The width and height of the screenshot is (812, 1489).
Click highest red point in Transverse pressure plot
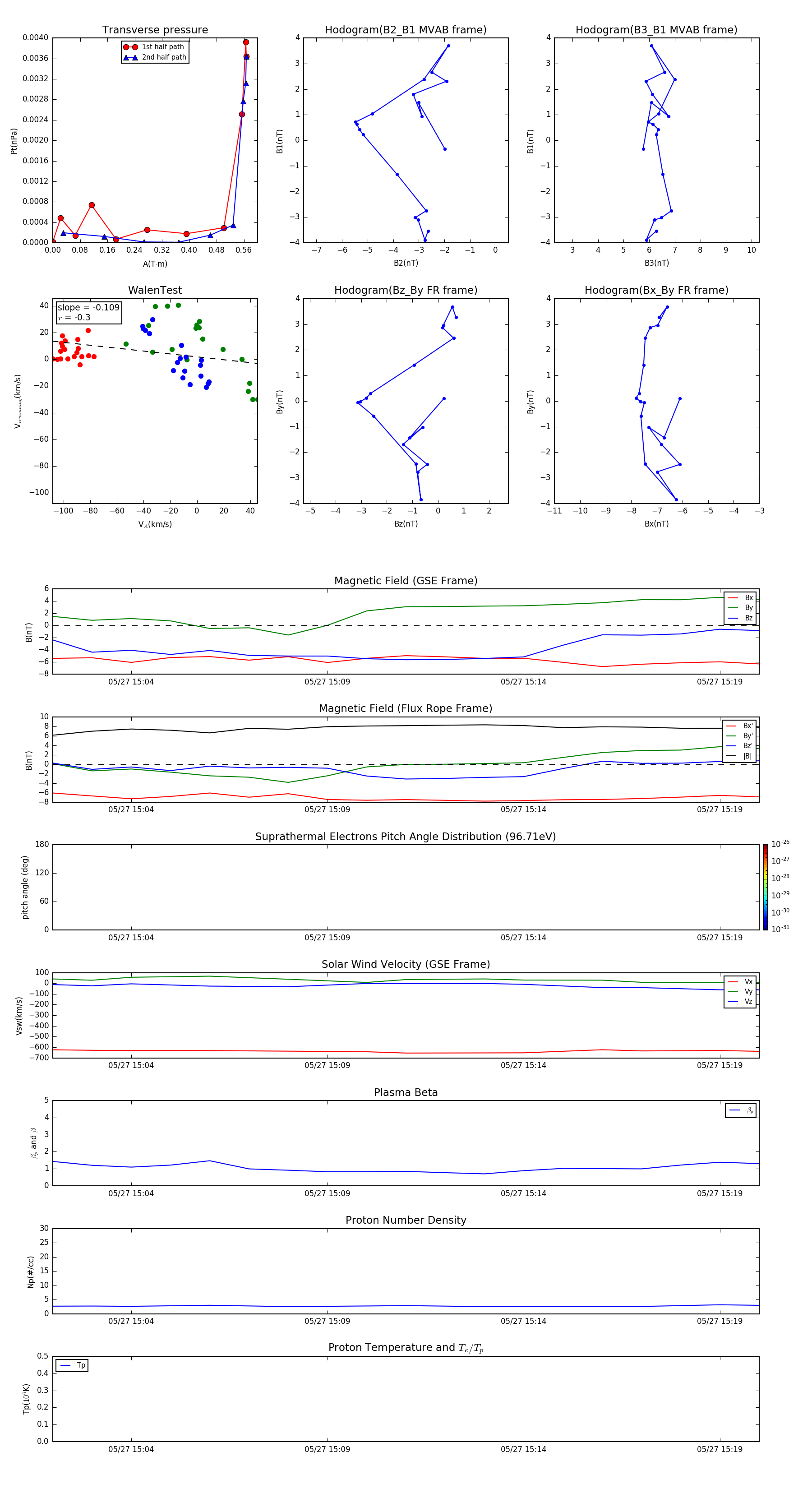[x=245, y=42]
